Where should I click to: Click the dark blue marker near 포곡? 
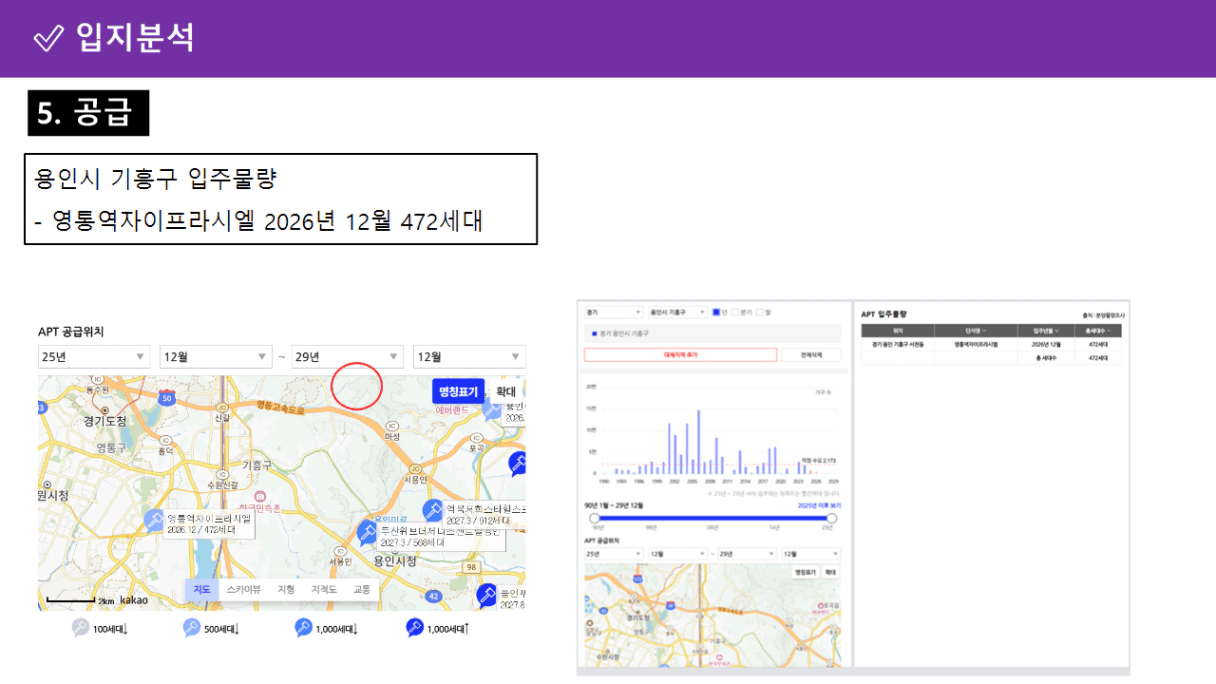point(517,462)
